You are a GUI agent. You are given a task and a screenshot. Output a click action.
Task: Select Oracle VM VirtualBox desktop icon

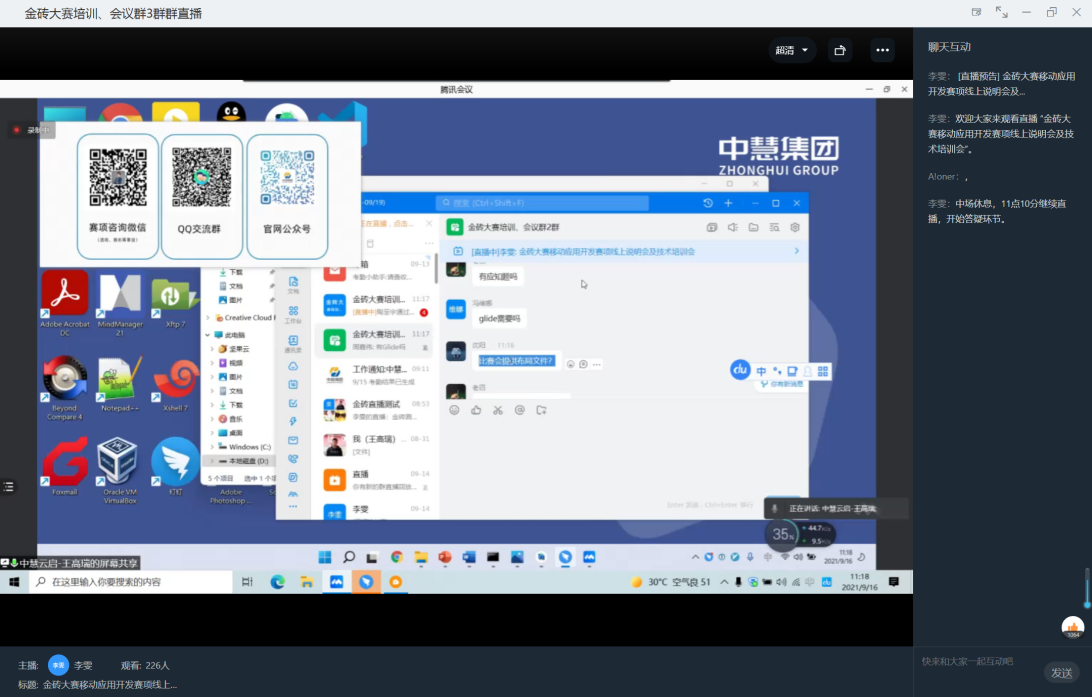pyautogui.click(x=120, y=470)
